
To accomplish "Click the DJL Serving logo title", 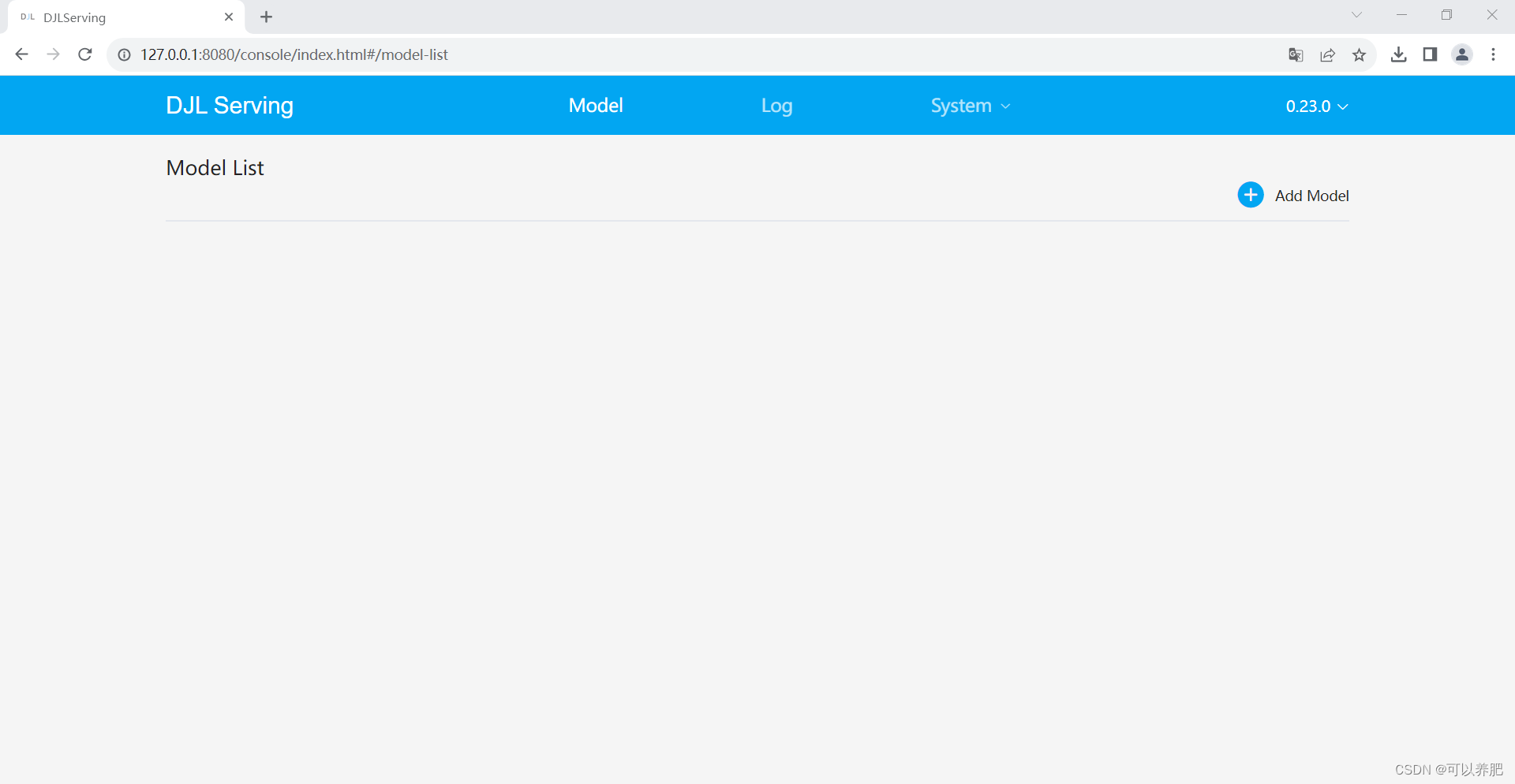I will pyautogui.click(x=230, y=106).
